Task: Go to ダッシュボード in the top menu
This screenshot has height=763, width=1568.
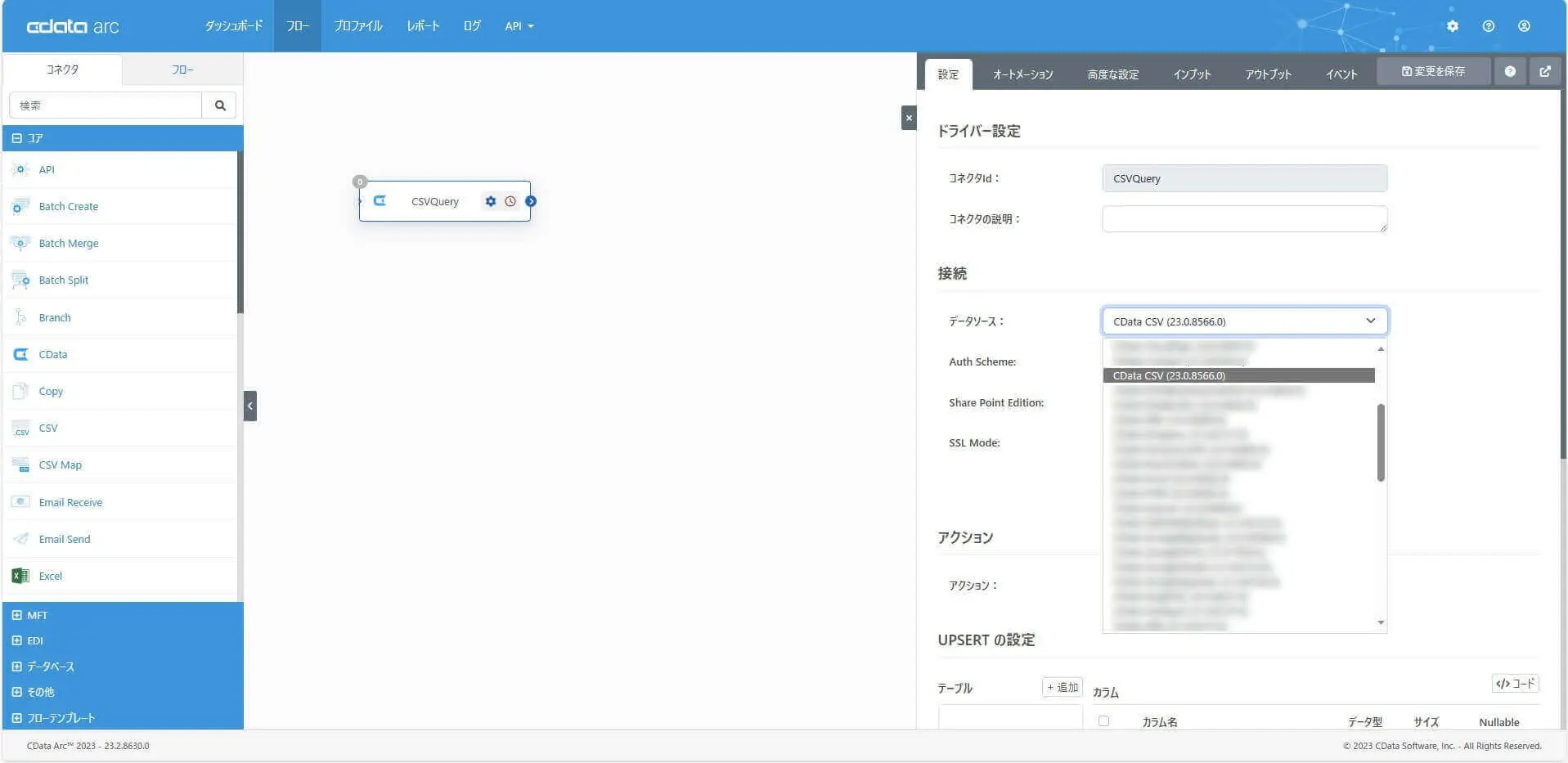Action: tap(233, 26)
